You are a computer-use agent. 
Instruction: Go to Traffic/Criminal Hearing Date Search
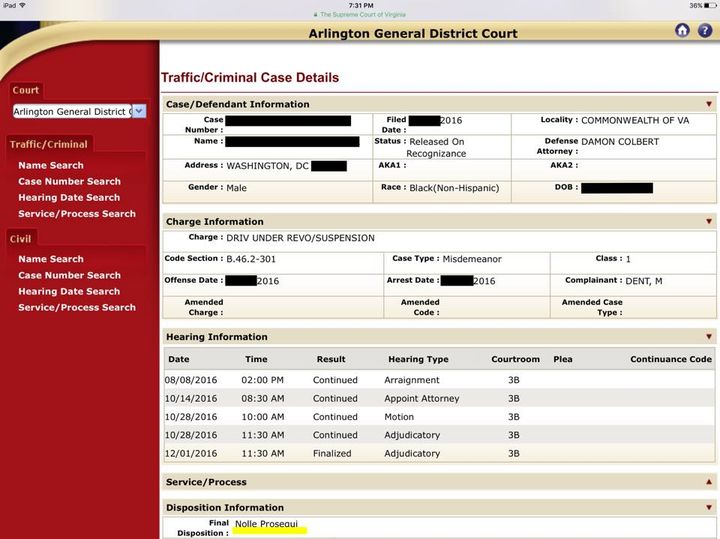click(x=69, y=198)
